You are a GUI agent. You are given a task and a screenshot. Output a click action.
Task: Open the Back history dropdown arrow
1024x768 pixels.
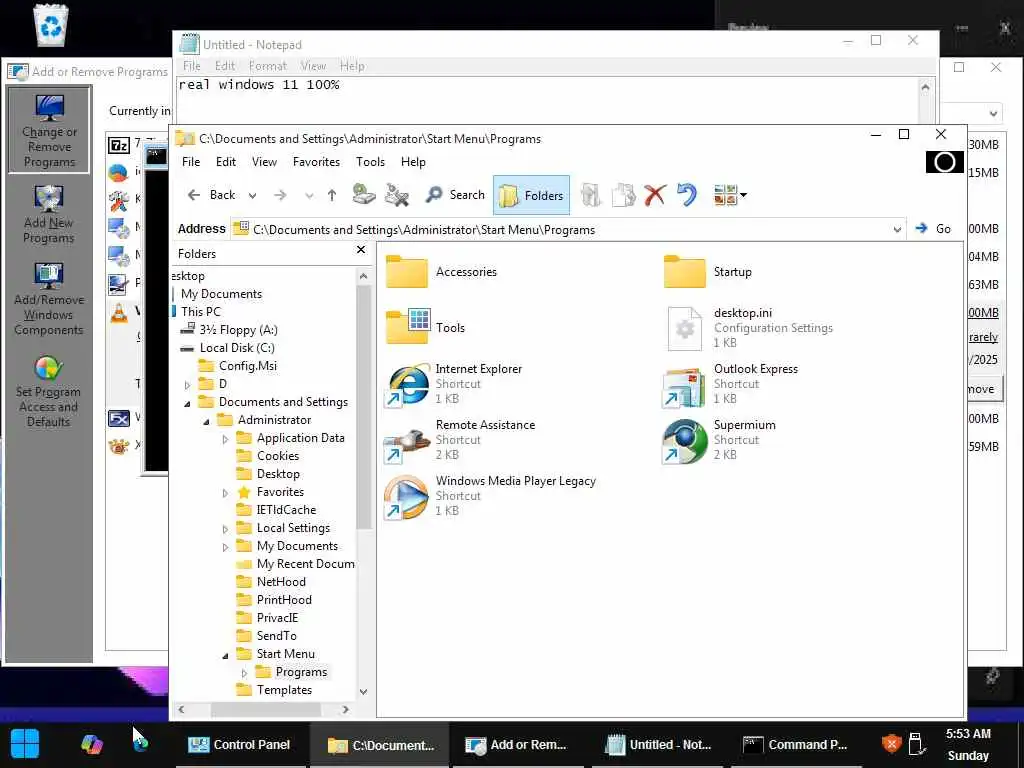click(x=252, y=195)
